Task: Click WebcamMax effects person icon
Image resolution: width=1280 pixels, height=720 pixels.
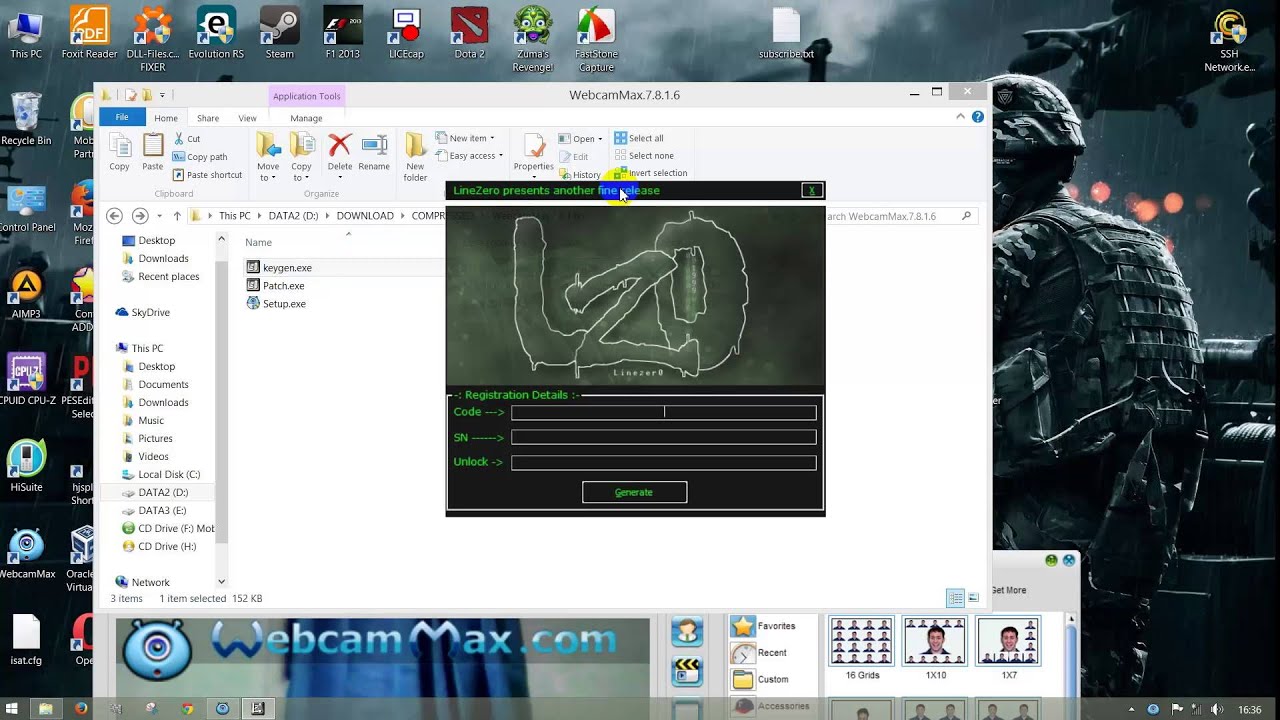Action: click(687, 632)
